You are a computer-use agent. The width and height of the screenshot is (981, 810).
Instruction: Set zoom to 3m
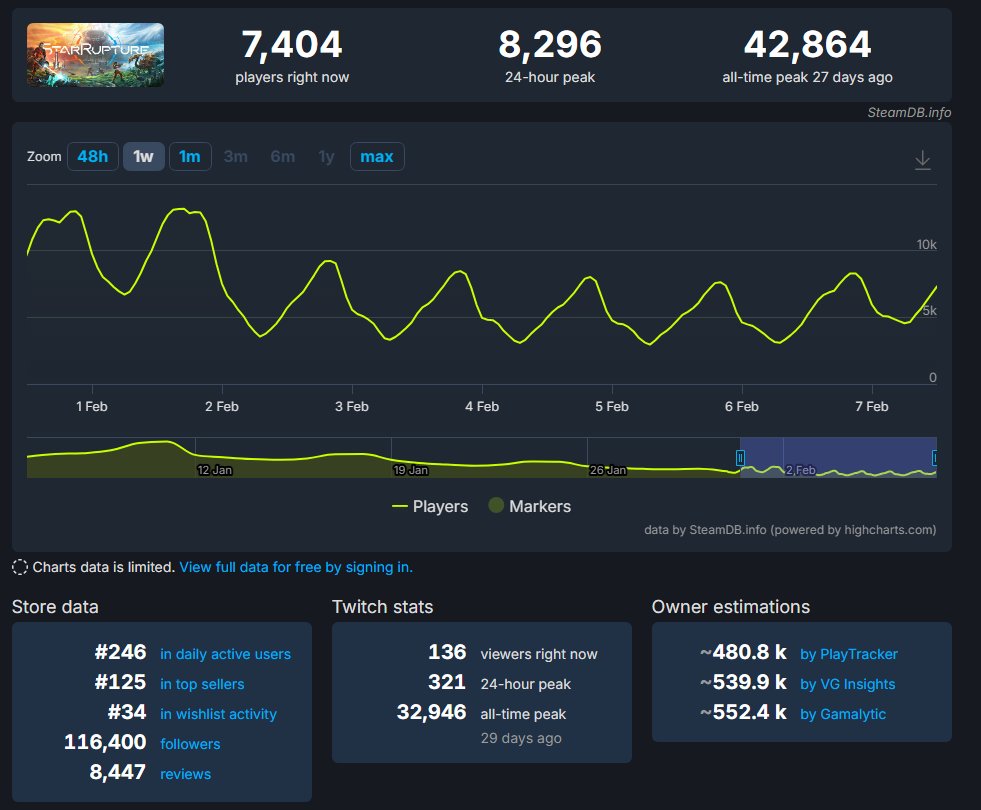[235, 156]
